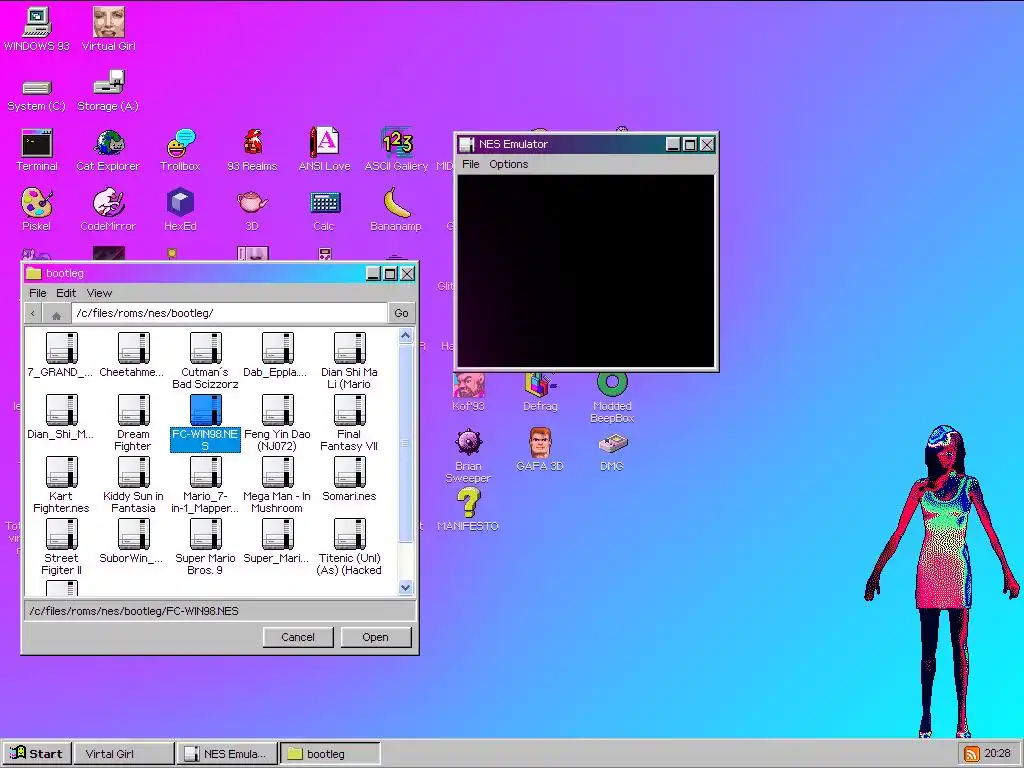Switch to NES Emula... taskbar item
The image size is (1024, 768).
(227, 754)
